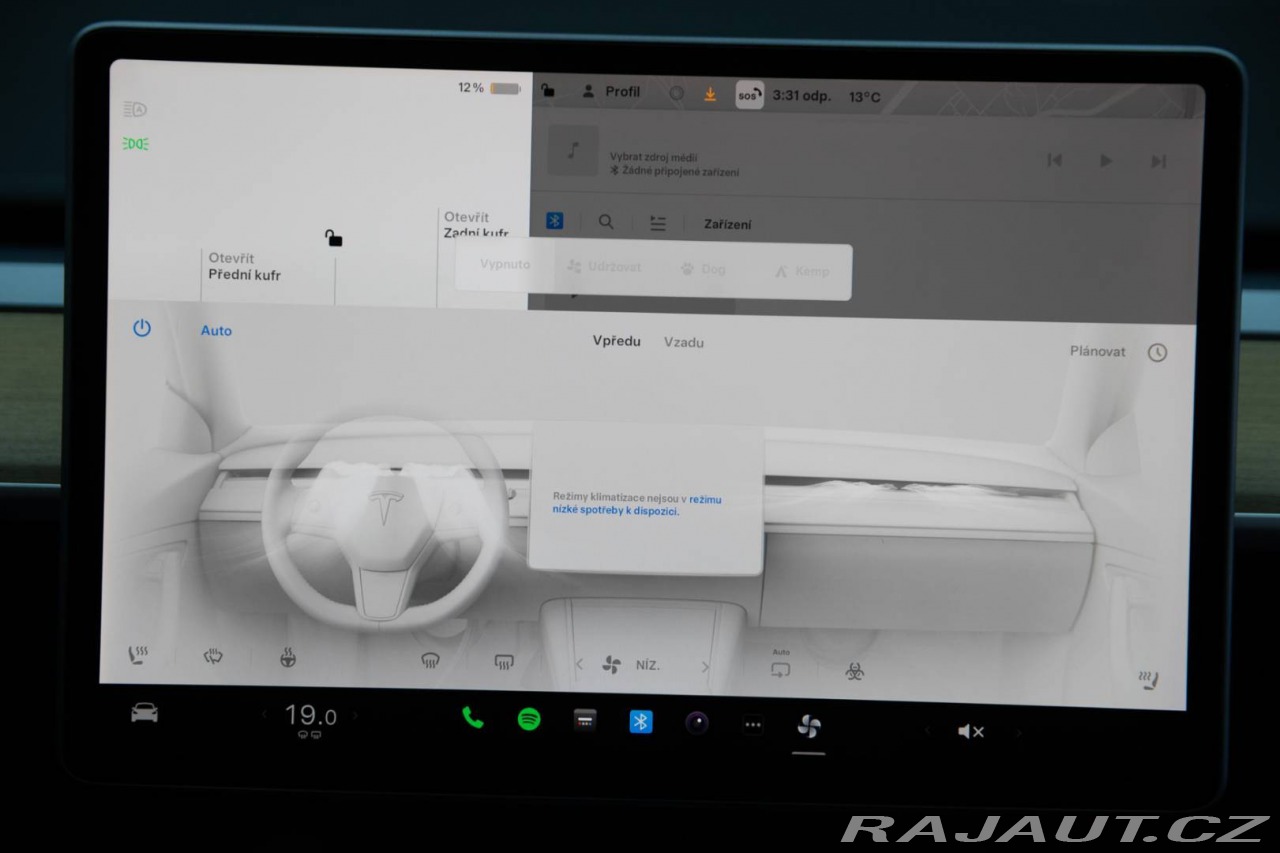The height and width of the screenshot is (853, 1280).
Task: Enable steering wheel heating
Action: click(x=288, y=658)
